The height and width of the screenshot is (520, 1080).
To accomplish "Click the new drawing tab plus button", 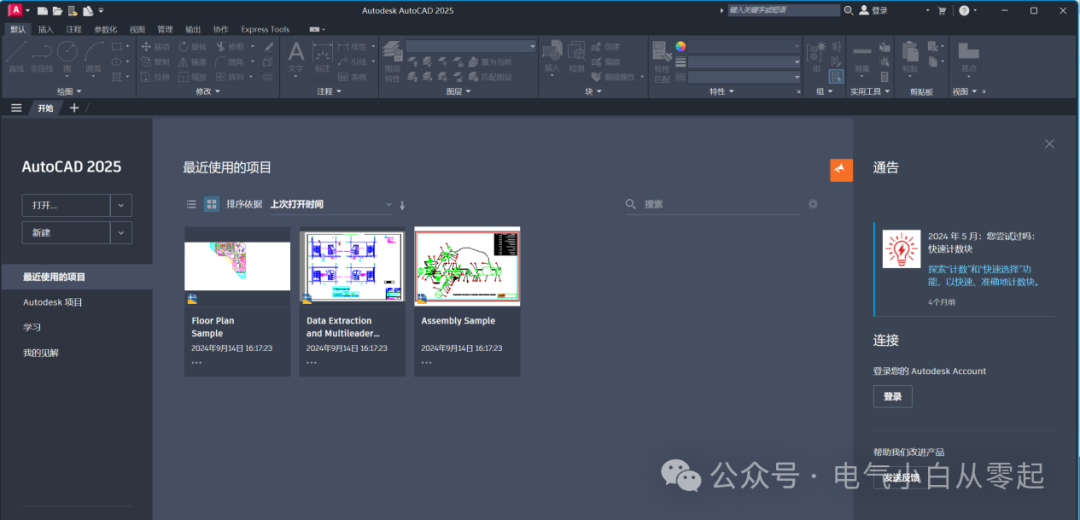I will (74, 108).
